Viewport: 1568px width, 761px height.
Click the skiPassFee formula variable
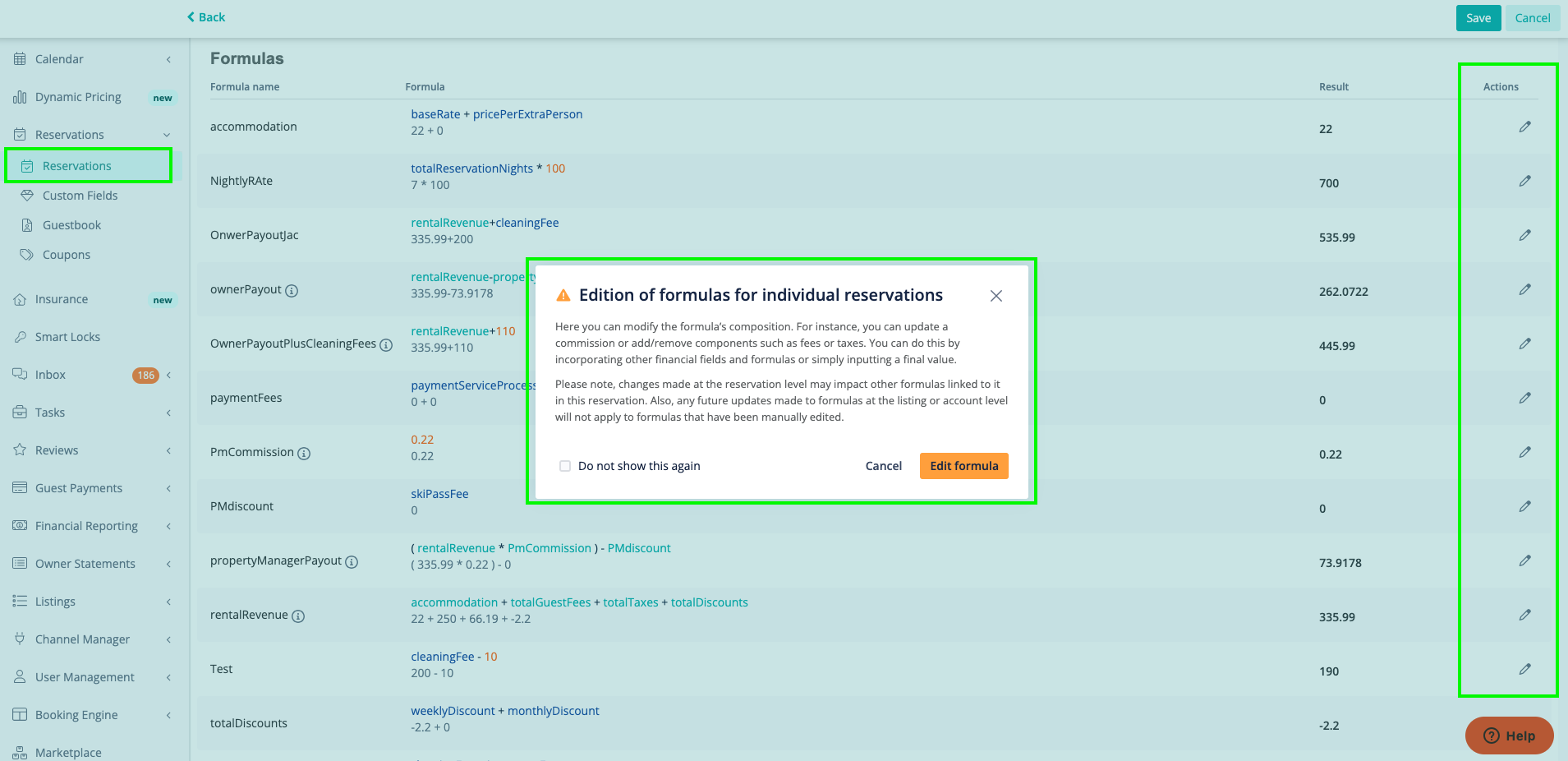(439, 494)
